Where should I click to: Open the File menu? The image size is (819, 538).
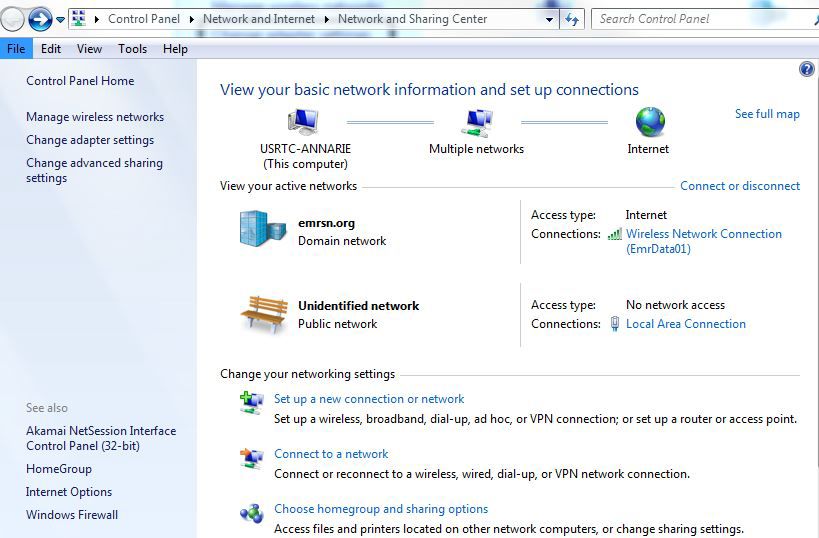pyautogui.click(x=16, y=48)
